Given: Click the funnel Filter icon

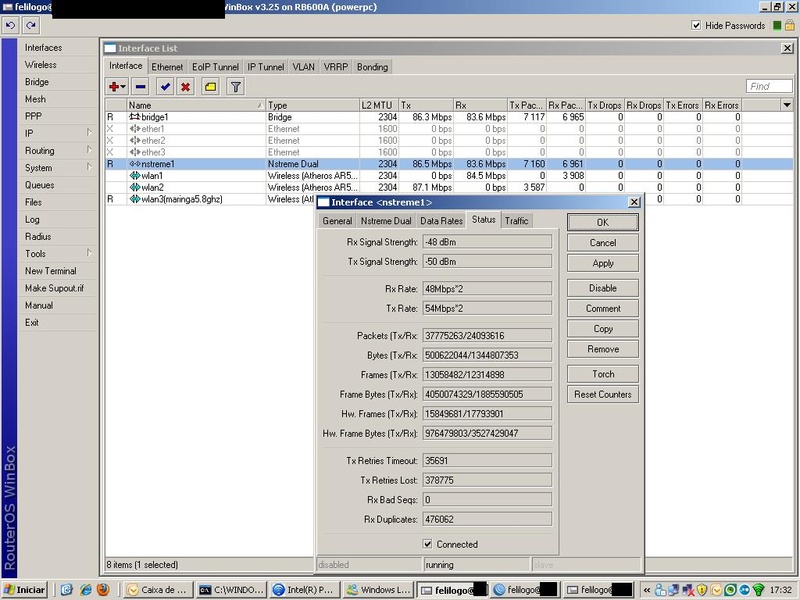Looking at the screenshot, I should pos(235,87).
